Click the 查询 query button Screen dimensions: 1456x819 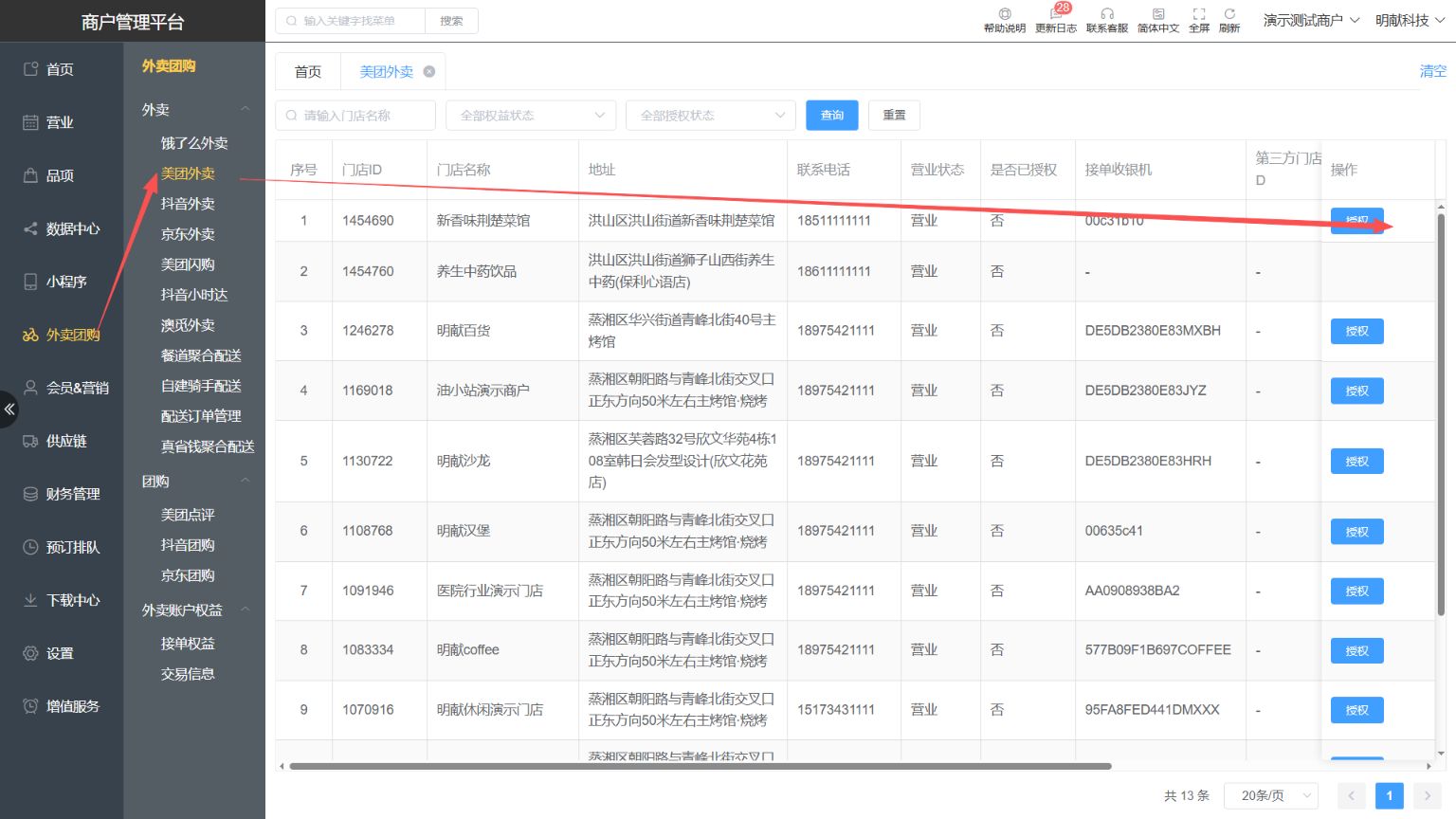pyautogui.click(x=832, y=116)
